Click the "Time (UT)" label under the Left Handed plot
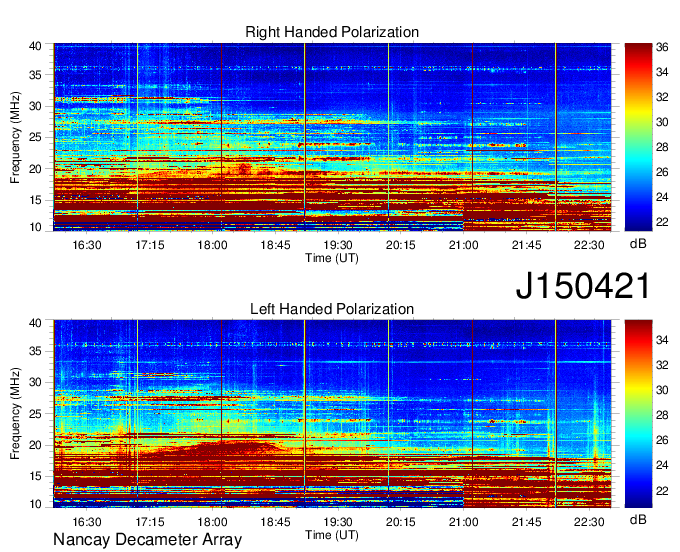 click(x=332, y=535)
